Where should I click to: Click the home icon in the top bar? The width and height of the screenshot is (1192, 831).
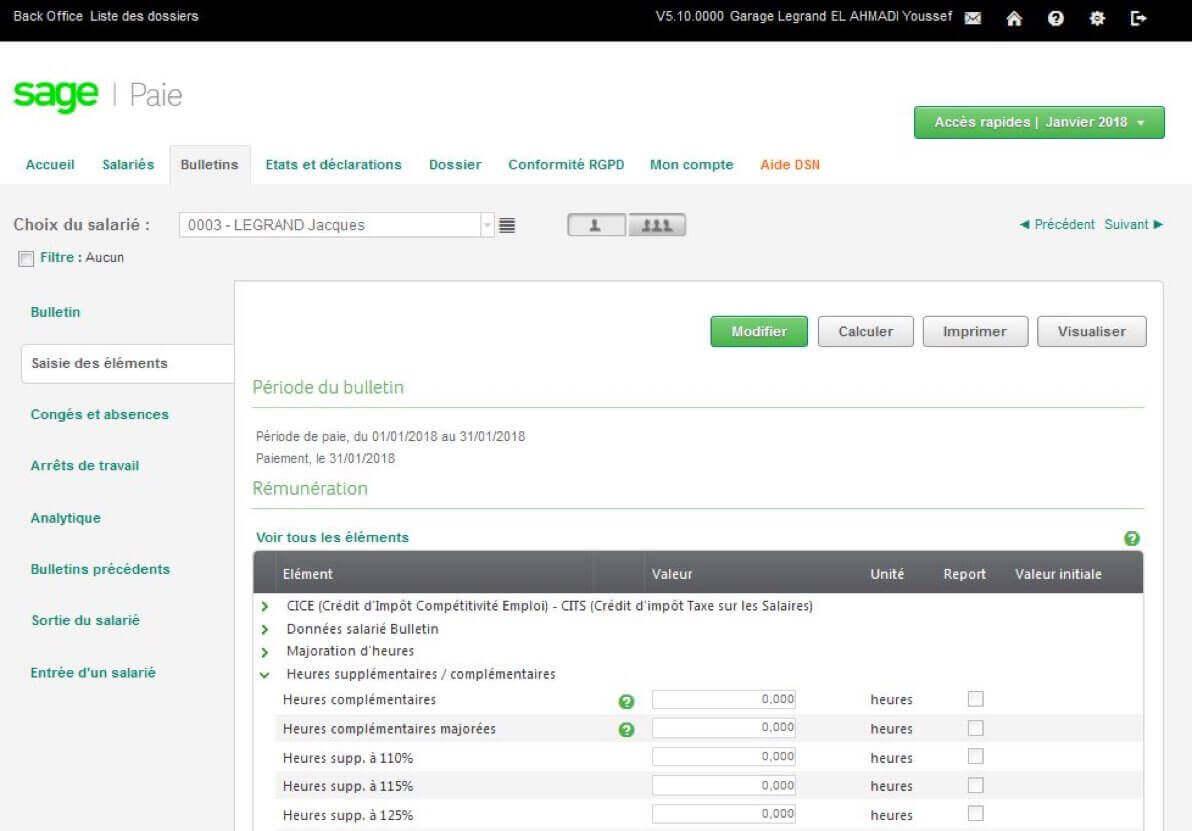tap(1014, 17)
